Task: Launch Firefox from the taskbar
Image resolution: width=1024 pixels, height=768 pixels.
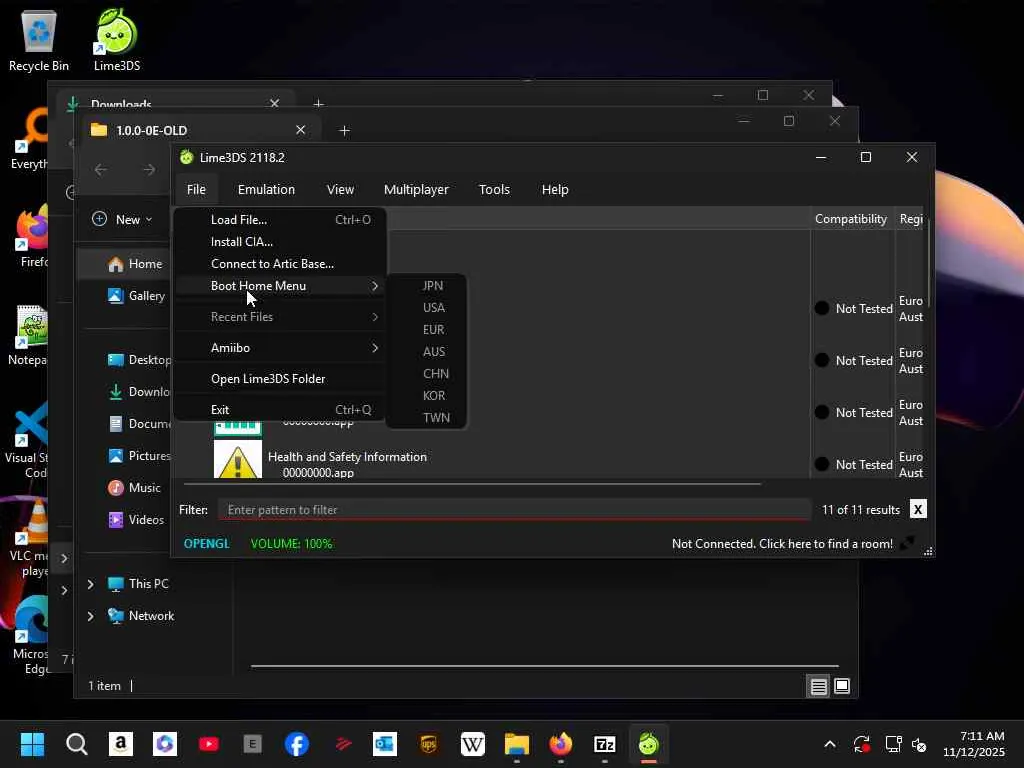Action: pos(561,744)
